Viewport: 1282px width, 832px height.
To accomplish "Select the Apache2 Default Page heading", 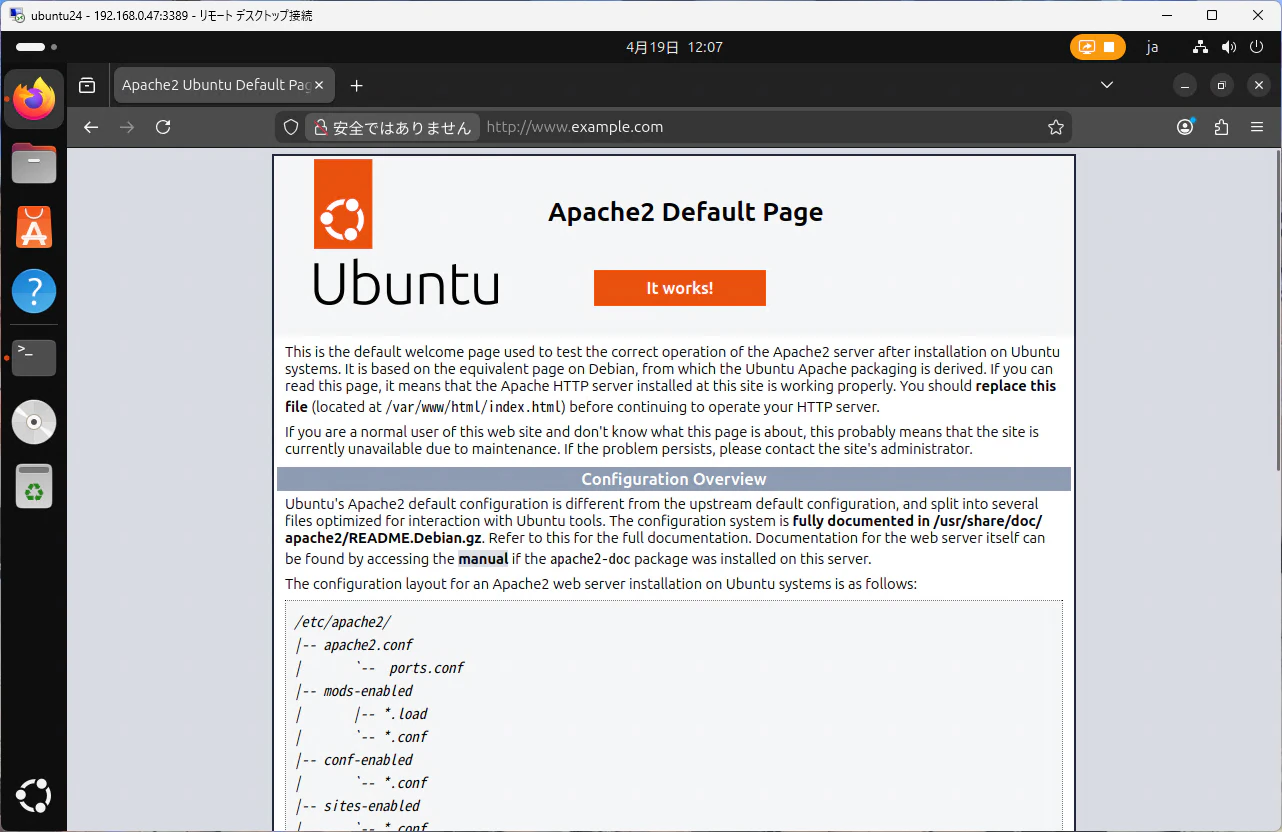I will (x=686, y=212).
